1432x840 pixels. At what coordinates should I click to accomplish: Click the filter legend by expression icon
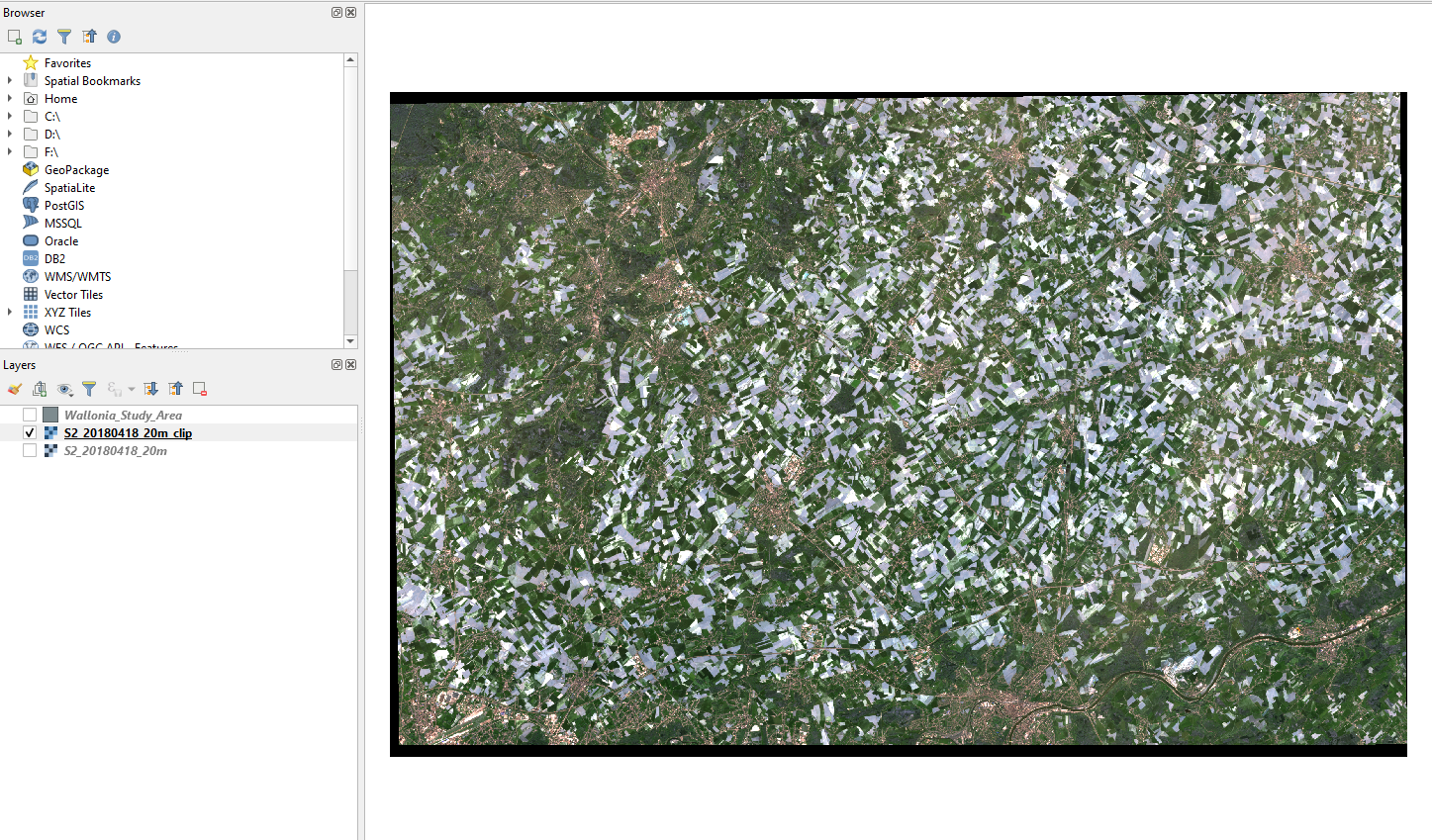(x=115, y=389)
